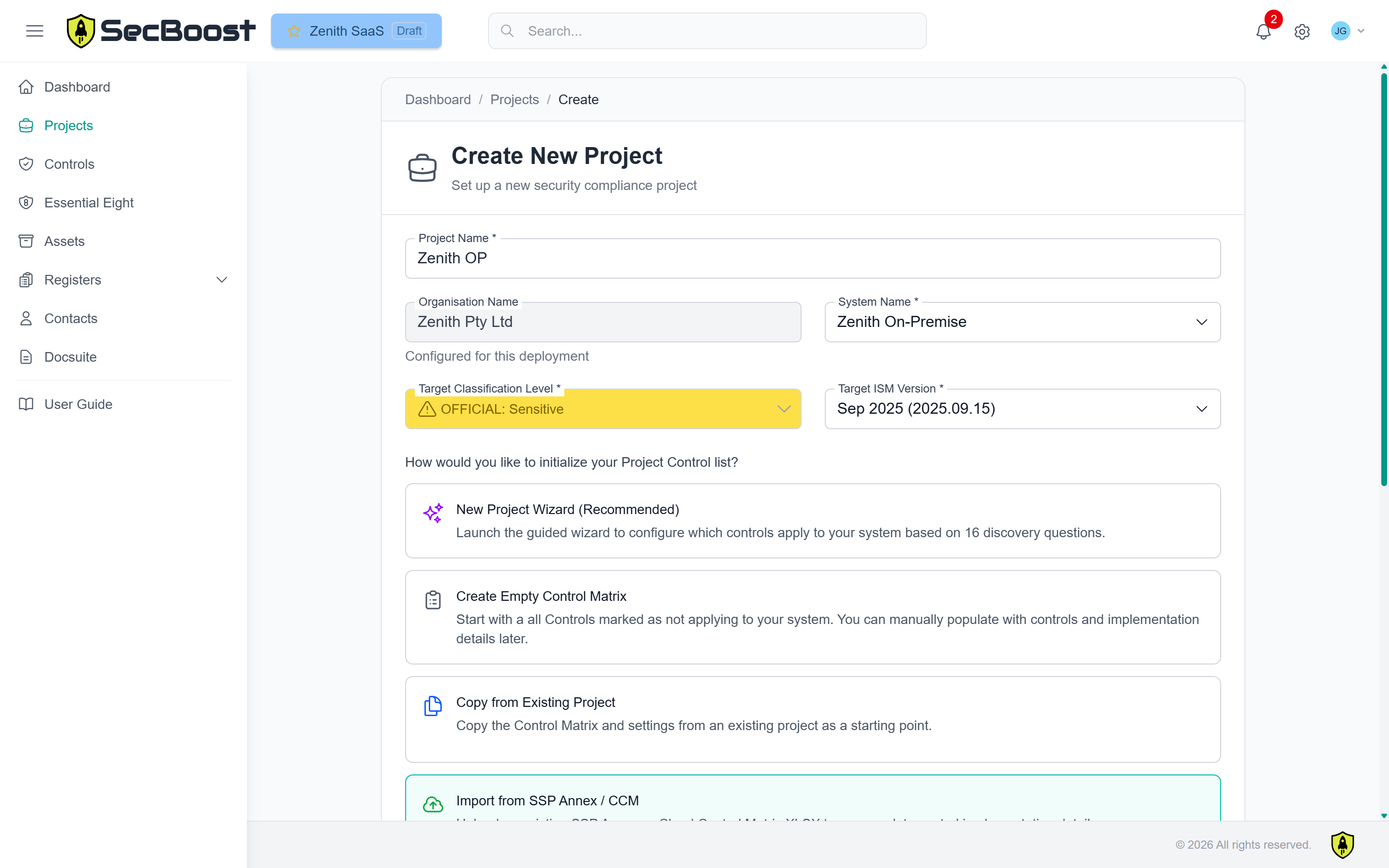Open Docsuite from sidebar

point(70,357)
